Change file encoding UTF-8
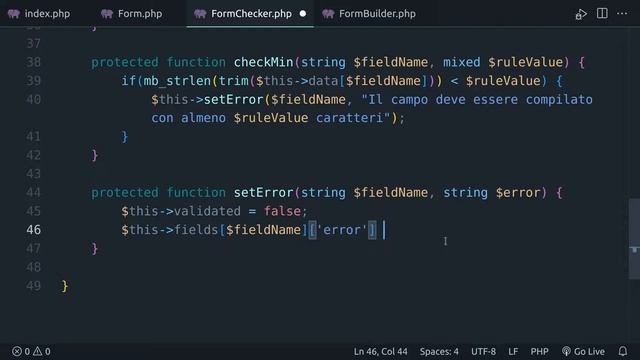This screenshot has width=640, height=360. click(x=483, y=351)
